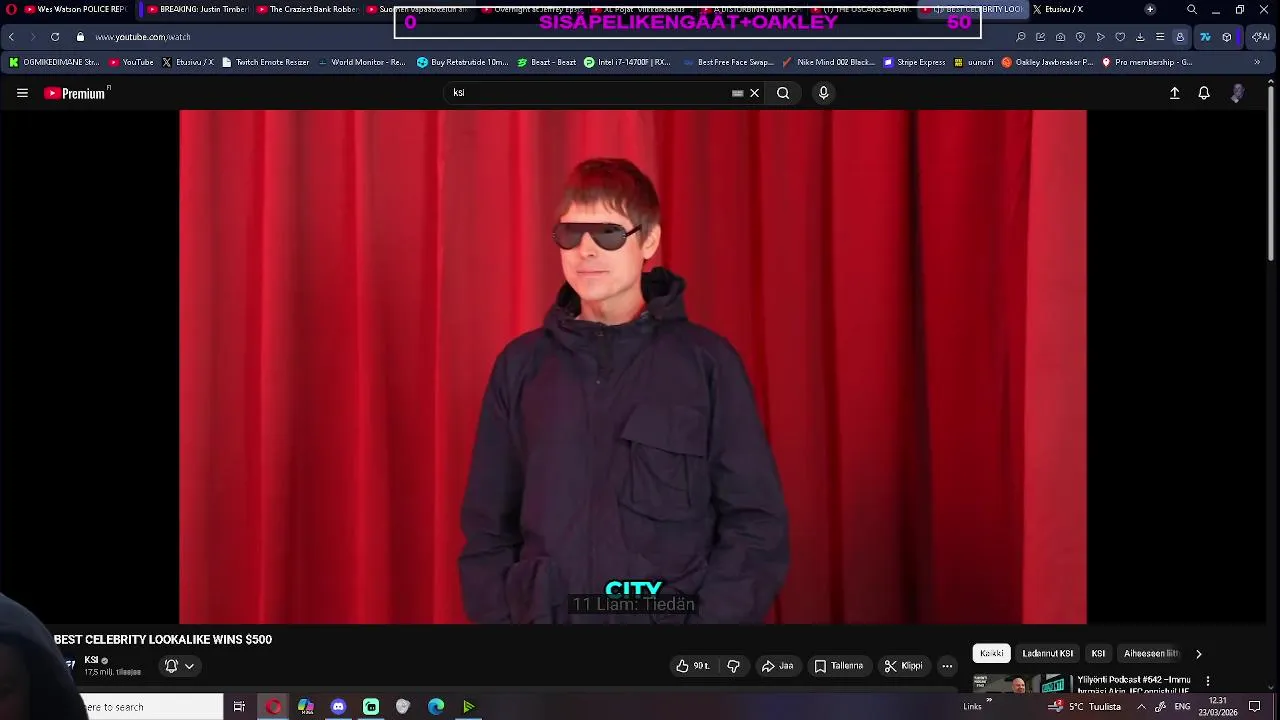
Task: Open Microsoft Edge from the taskbar
Action: 436,707
